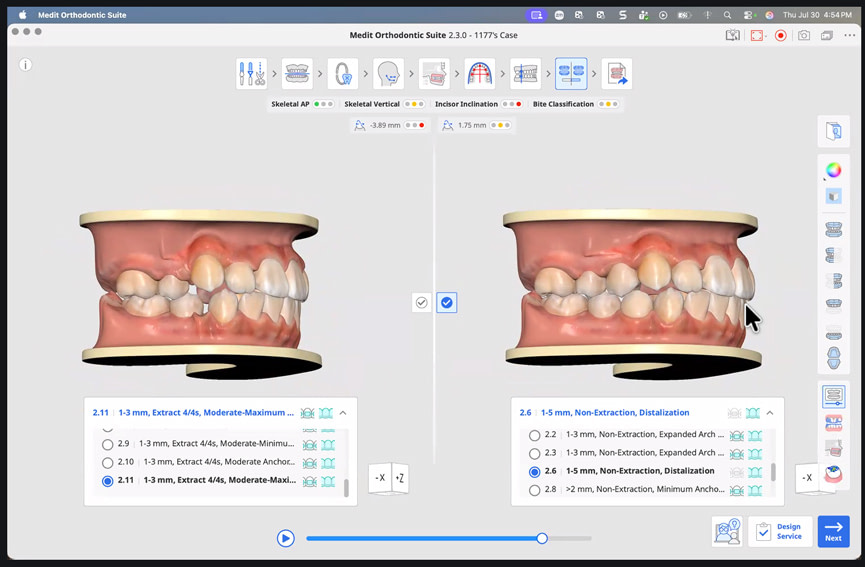This screenshot has height=567, width=865.
Task: Open the cephalometric X-ray workflow step
Action: pyautogui.click(x=434, y=73)
